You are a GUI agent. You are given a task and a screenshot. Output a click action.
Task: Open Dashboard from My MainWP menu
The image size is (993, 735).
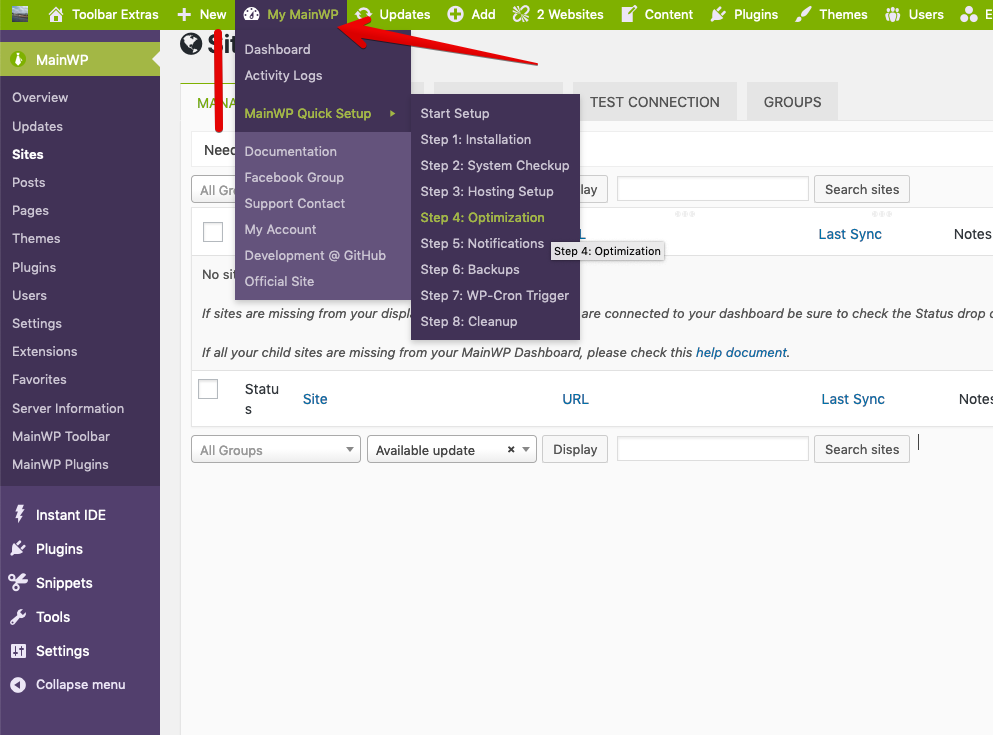tap(277, 49)
